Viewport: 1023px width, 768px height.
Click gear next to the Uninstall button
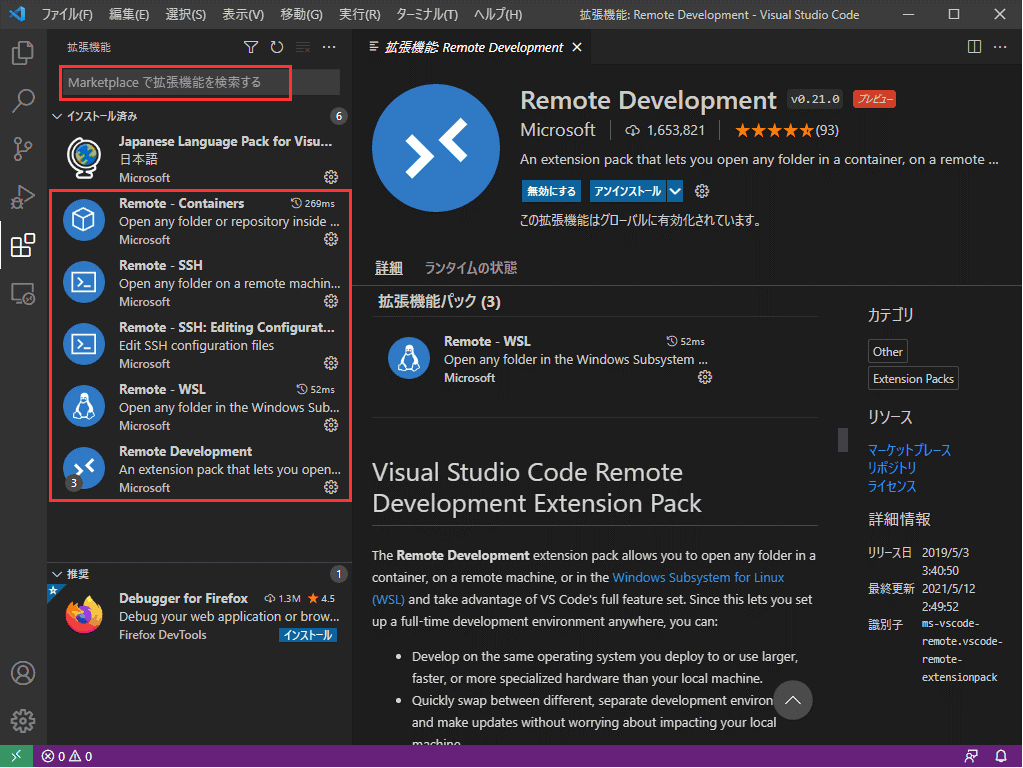(x=701, y=191)
